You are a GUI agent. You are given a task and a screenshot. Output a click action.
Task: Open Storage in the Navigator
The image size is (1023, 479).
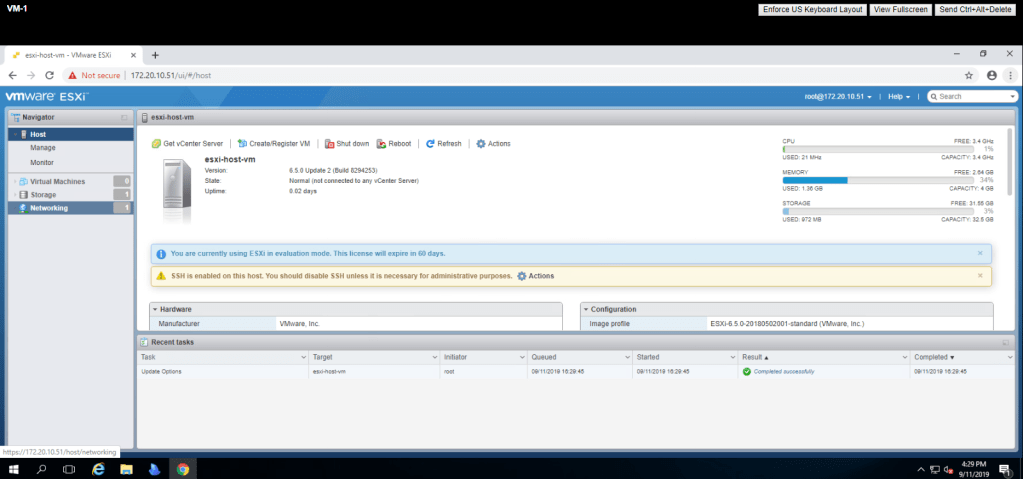[x=43, y=195]
